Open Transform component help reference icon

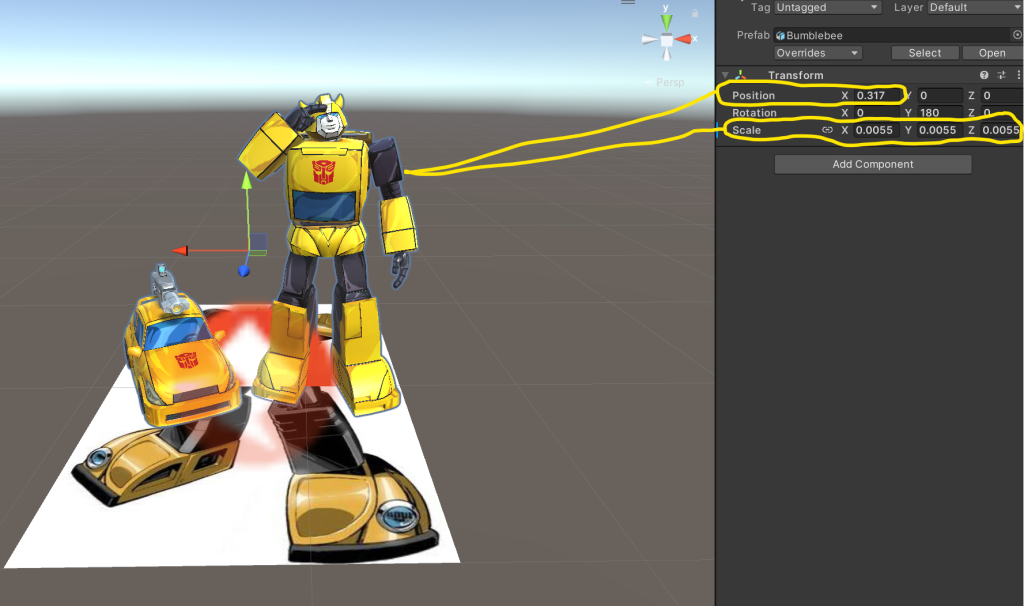pyautogui.click(x=984, y=75)
